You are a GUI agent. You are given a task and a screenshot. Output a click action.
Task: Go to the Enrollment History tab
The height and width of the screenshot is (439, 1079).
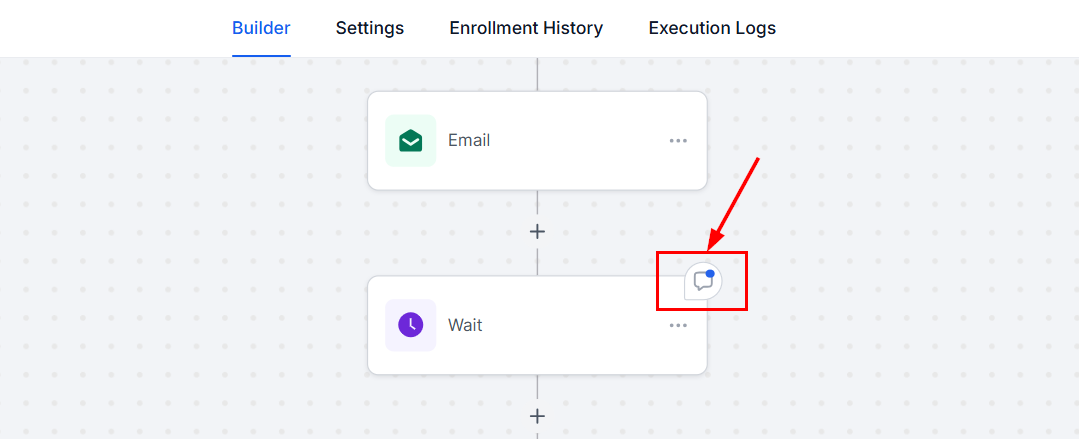[x=526, y=28]
